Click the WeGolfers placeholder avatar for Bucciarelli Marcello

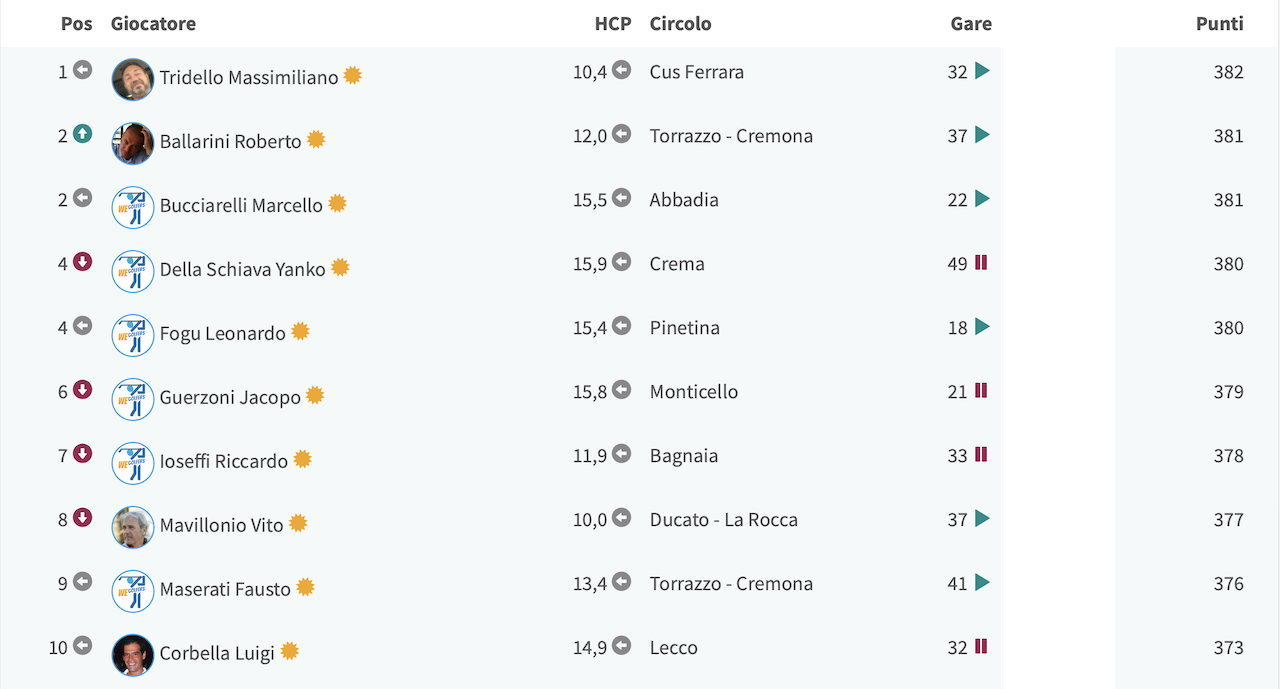click(x=133, y=207)
